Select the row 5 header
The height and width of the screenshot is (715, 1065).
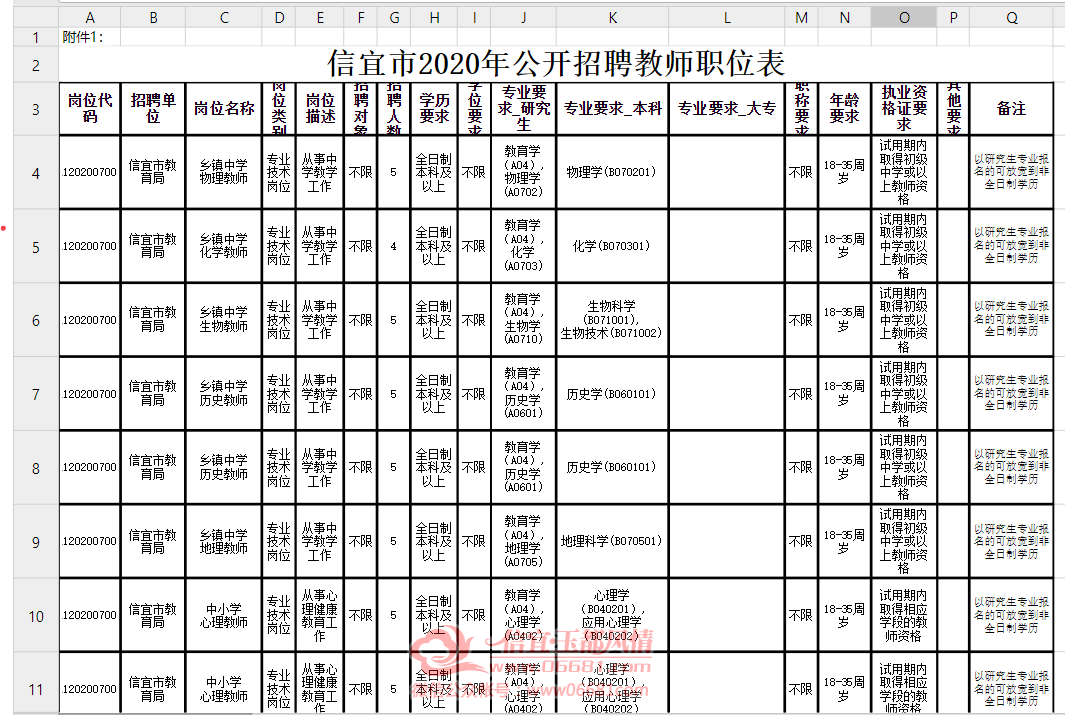36,247
